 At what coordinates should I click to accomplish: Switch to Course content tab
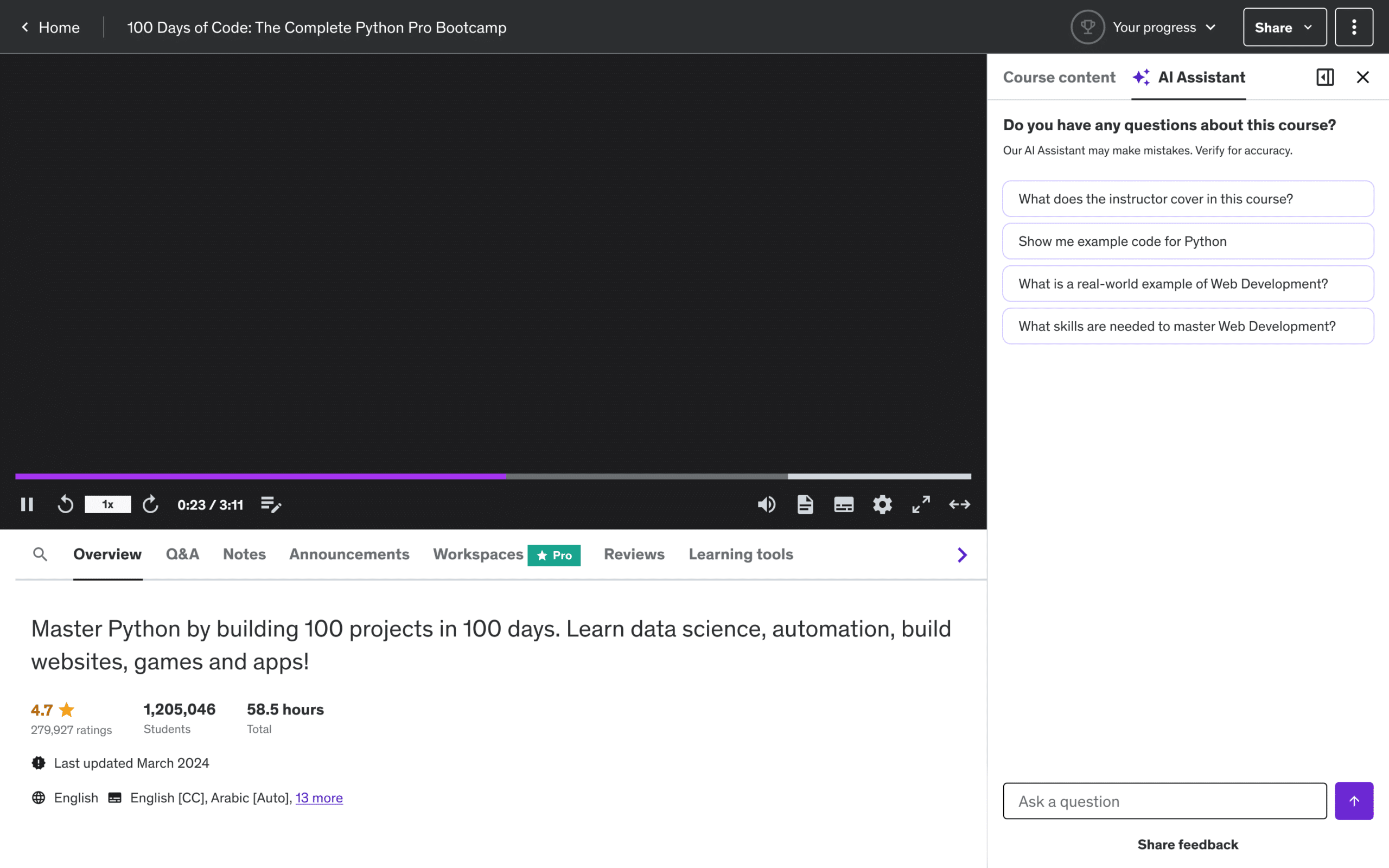coord(1059,77)
